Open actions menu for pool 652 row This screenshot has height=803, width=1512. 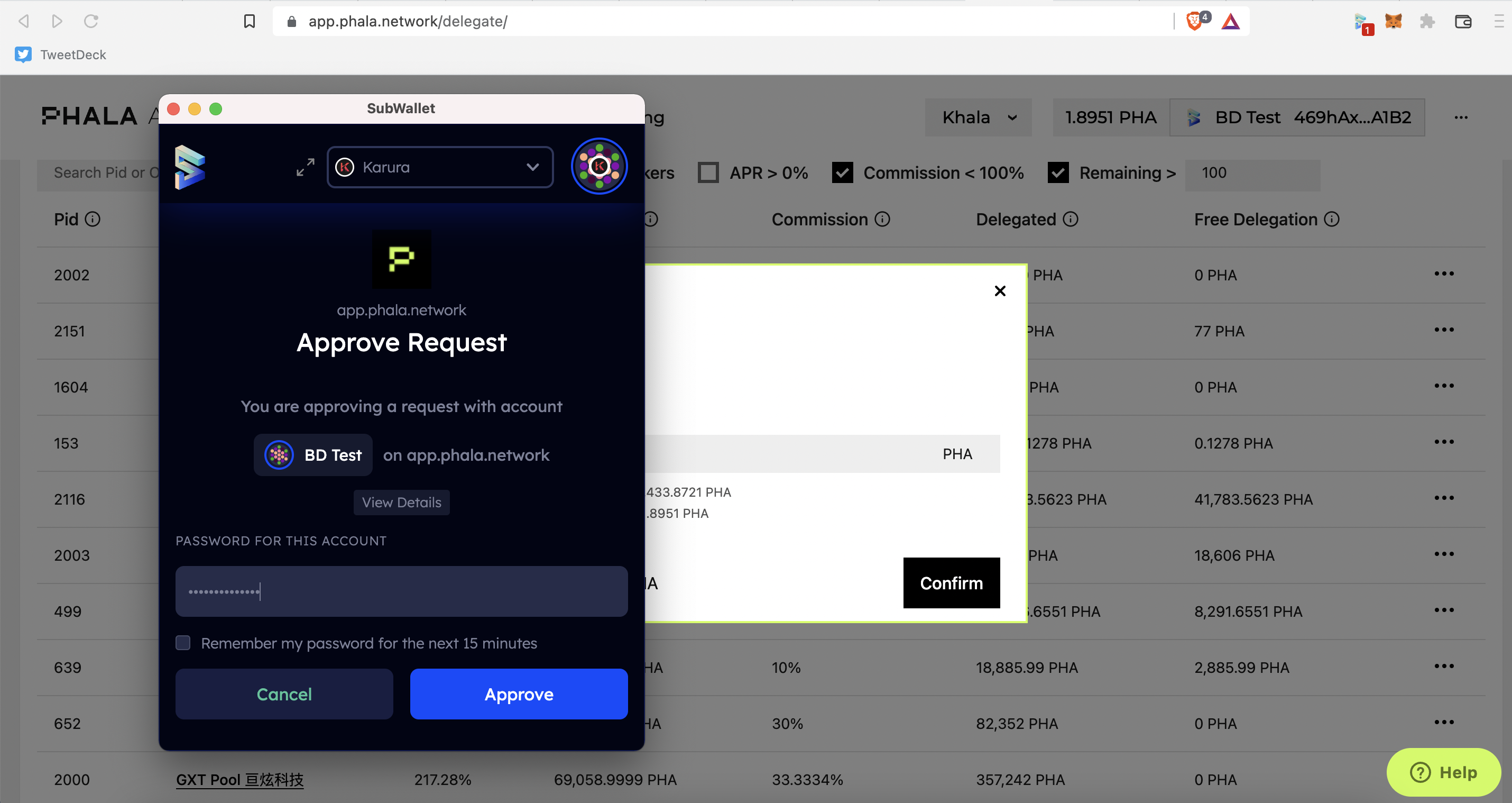pos(1444,723)
